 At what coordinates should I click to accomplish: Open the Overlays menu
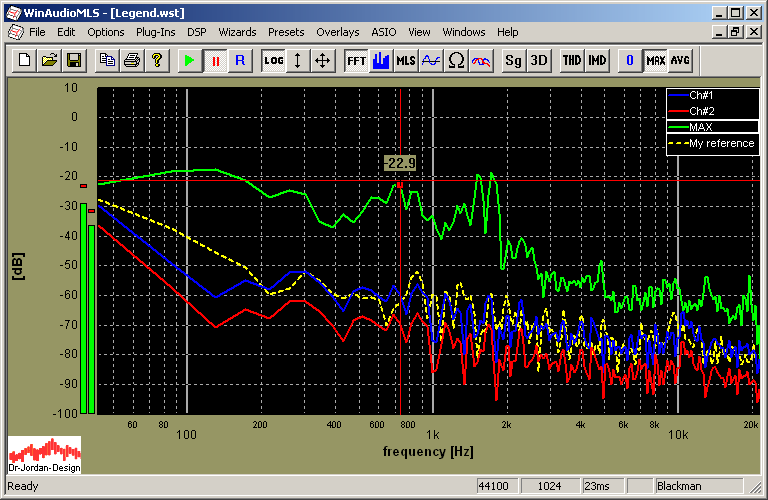point(337,32)
